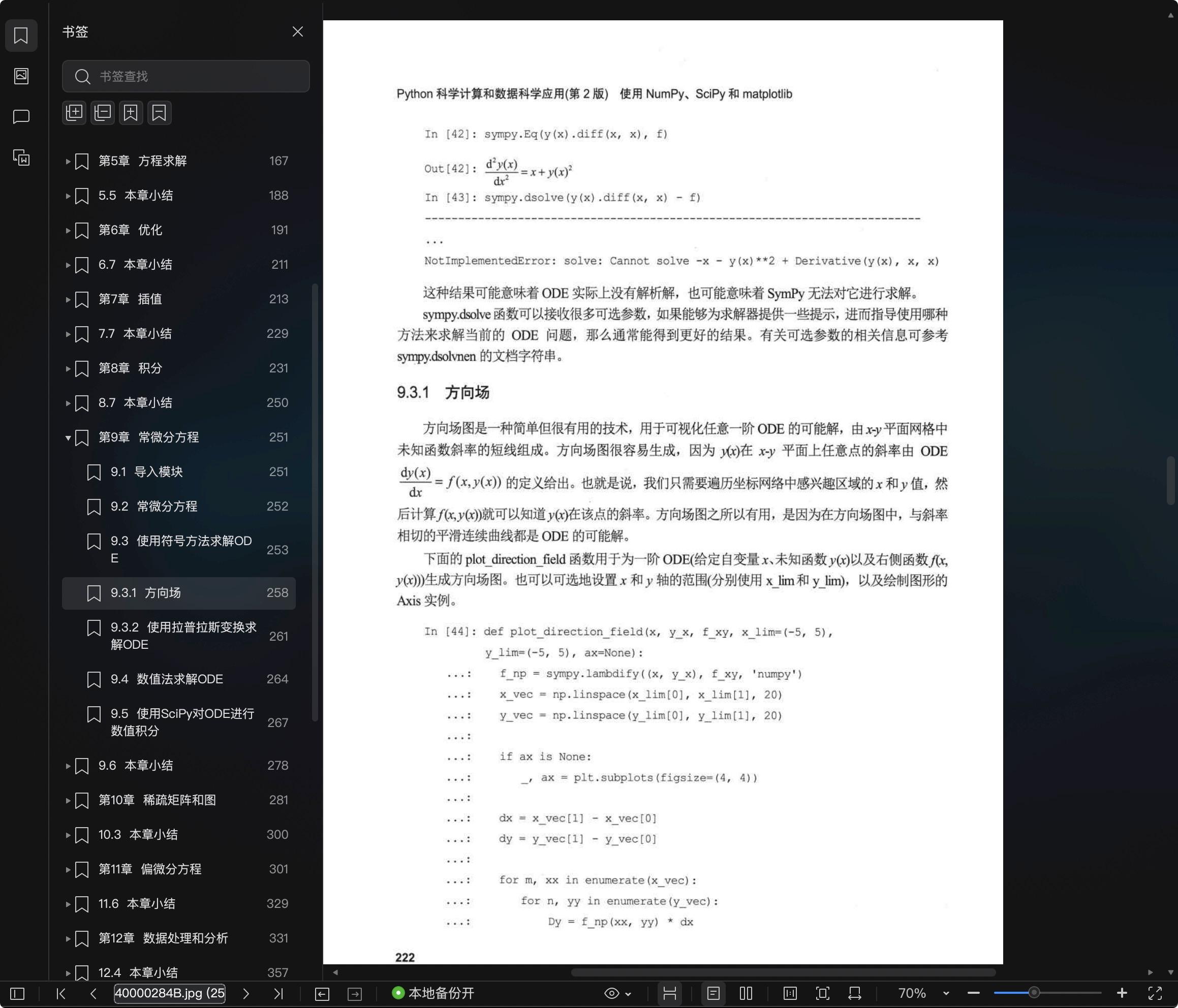Click the document vertical scrollbar thumb

click(1170, 481)
